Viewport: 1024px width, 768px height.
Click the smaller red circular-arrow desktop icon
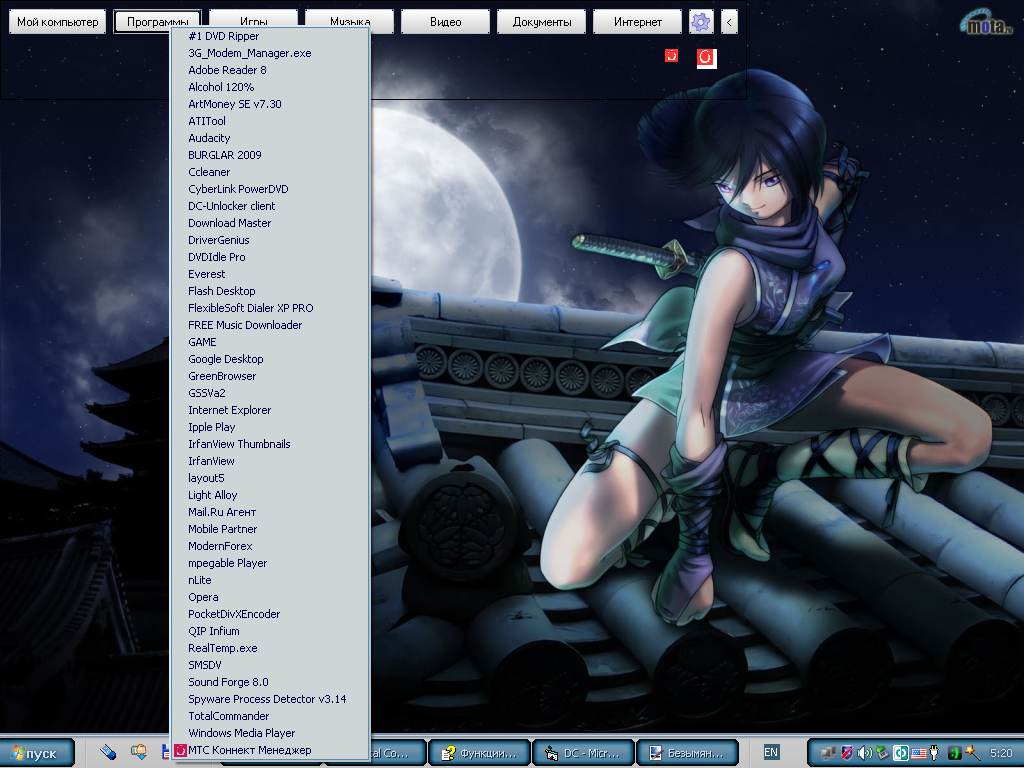pos(671,56)
